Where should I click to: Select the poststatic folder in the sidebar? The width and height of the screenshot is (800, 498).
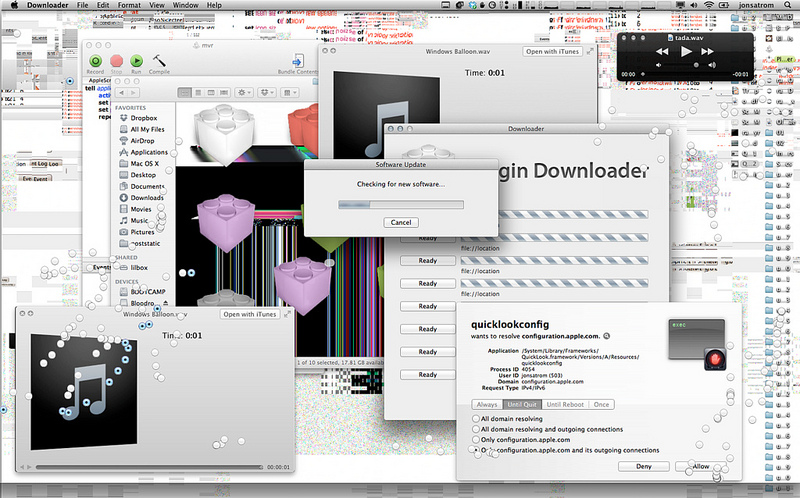click(140, 243)
